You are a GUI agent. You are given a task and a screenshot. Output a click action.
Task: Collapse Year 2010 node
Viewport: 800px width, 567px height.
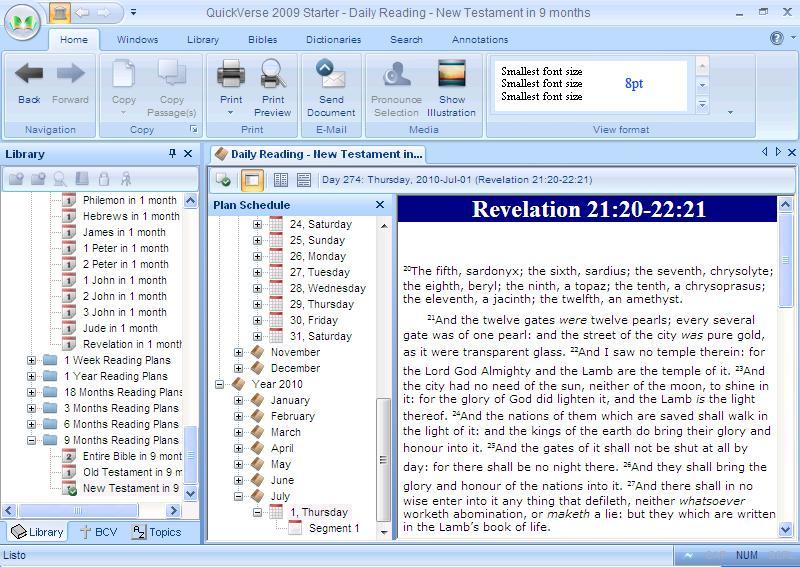[x=219, y=384]
